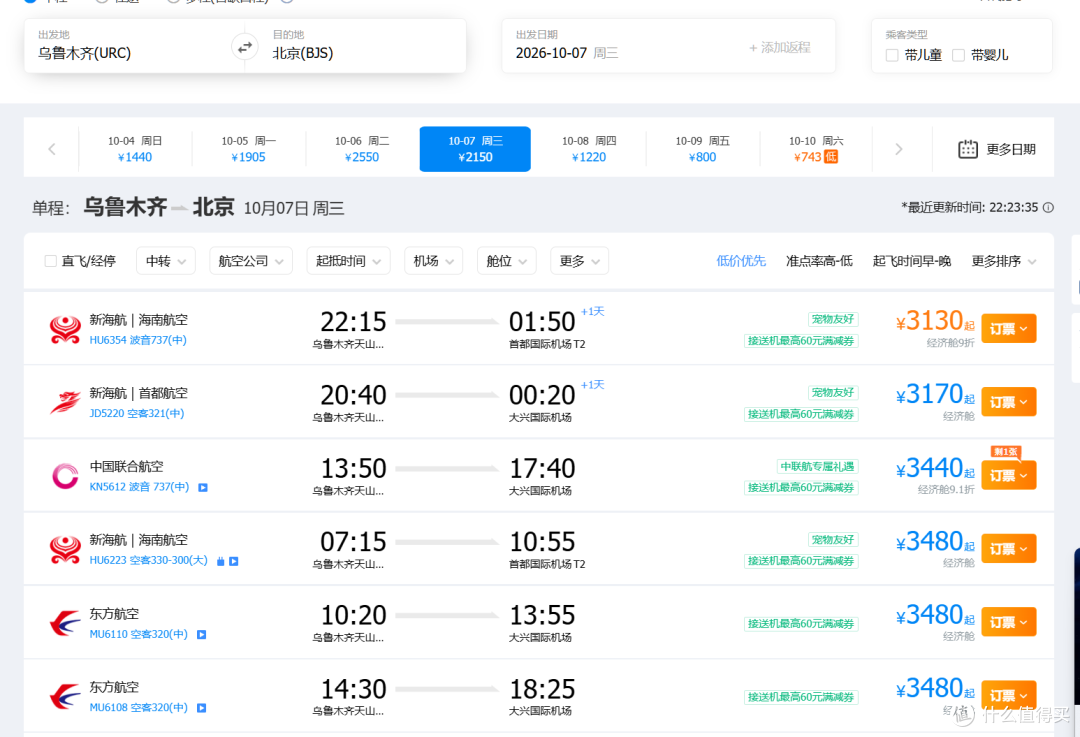Click departure city field 乌鲁木齐(URC)

[x=131, y=45]
